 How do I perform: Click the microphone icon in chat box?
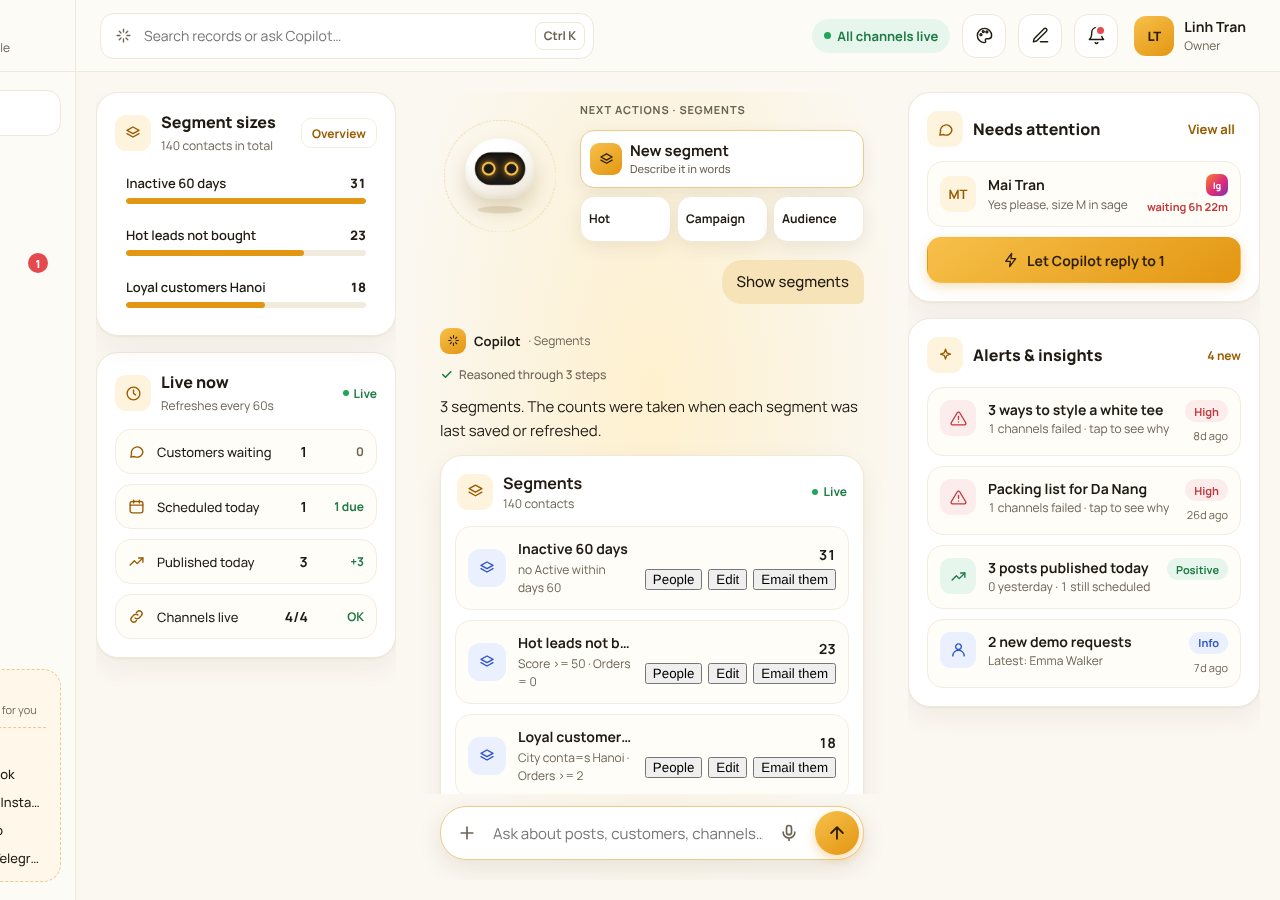click(789, 833)
